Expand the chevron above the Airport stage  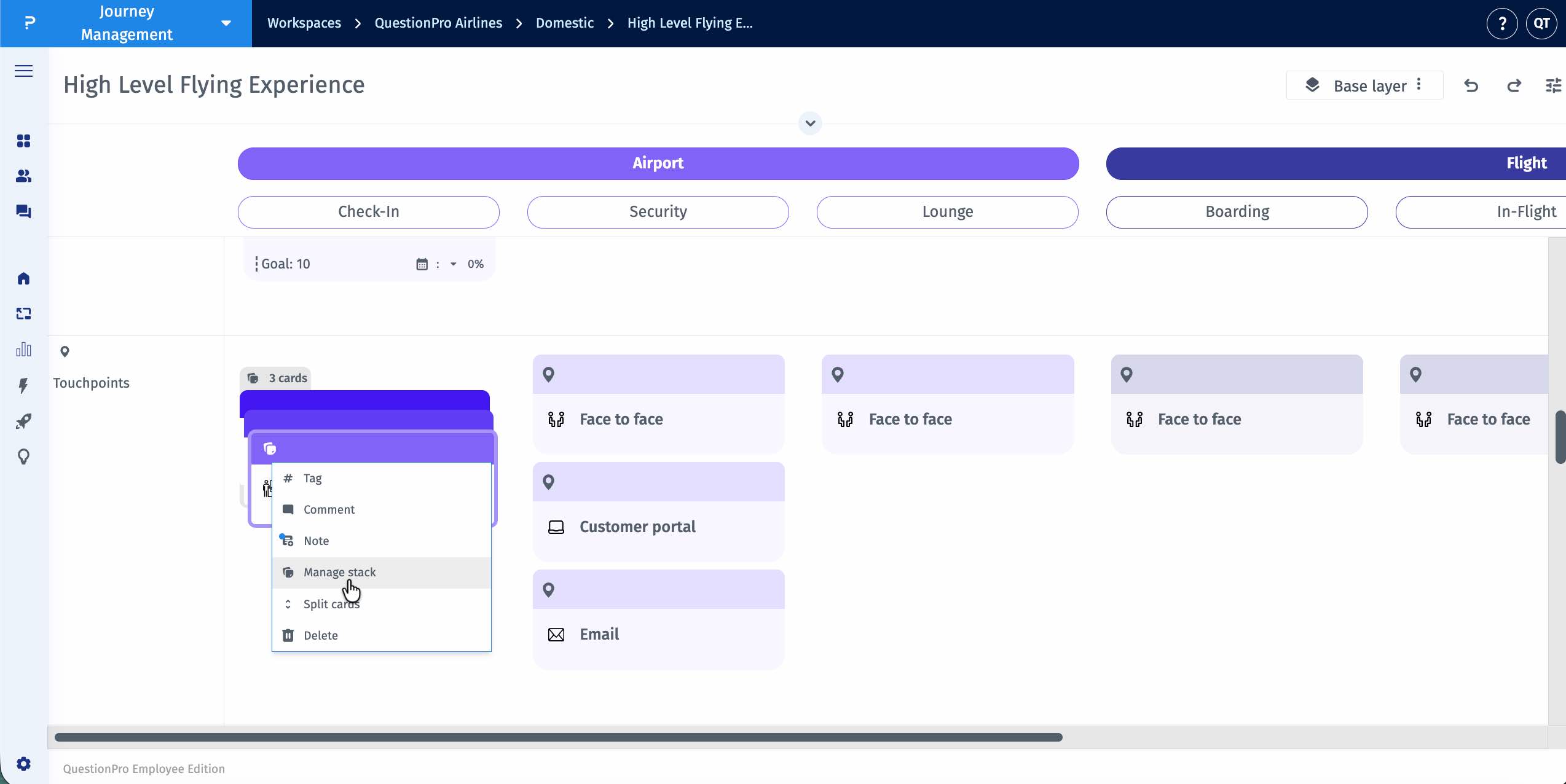809,123
